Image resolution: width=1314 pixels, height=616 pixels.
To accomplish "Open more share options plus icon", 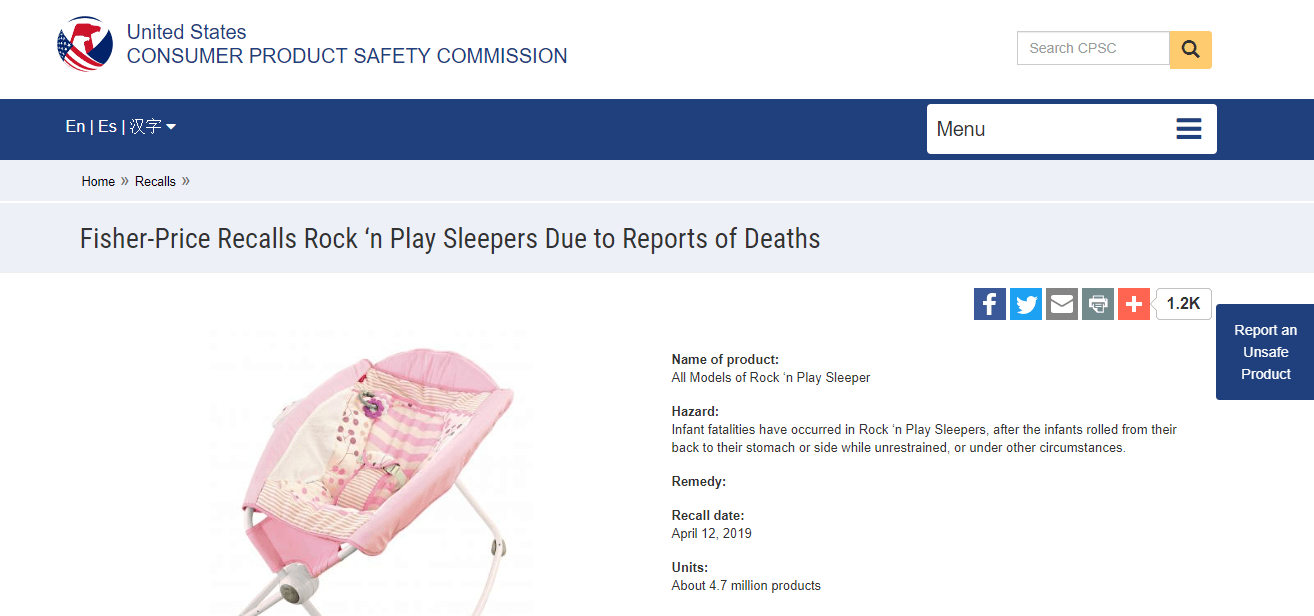I will tap(1134, 304).
